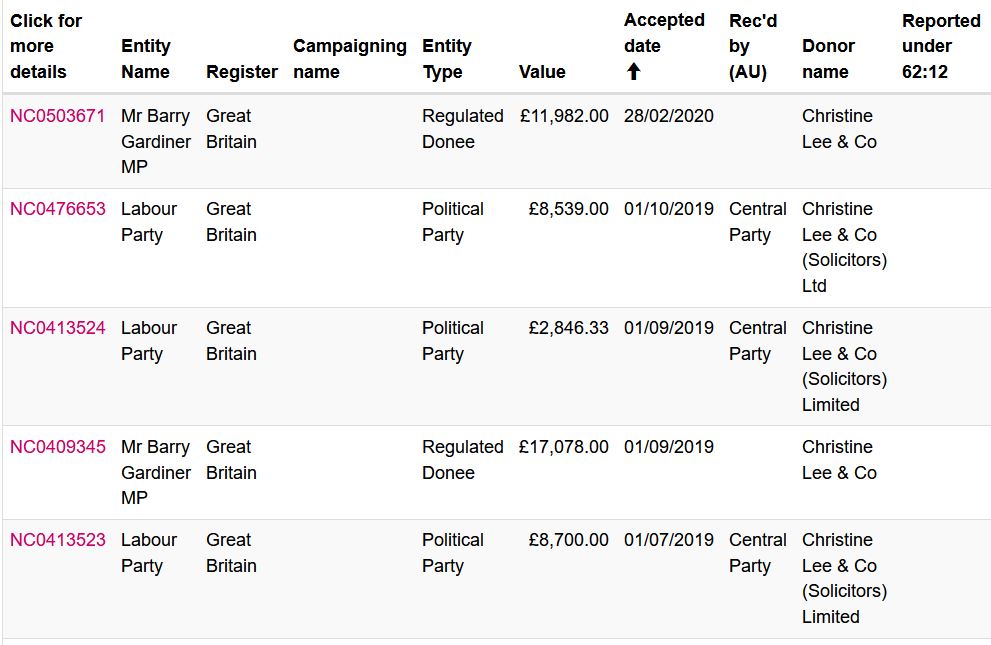Sort by Rec'd by (AU) header
The height and width of the screenshot is (645, 991).
753,46
